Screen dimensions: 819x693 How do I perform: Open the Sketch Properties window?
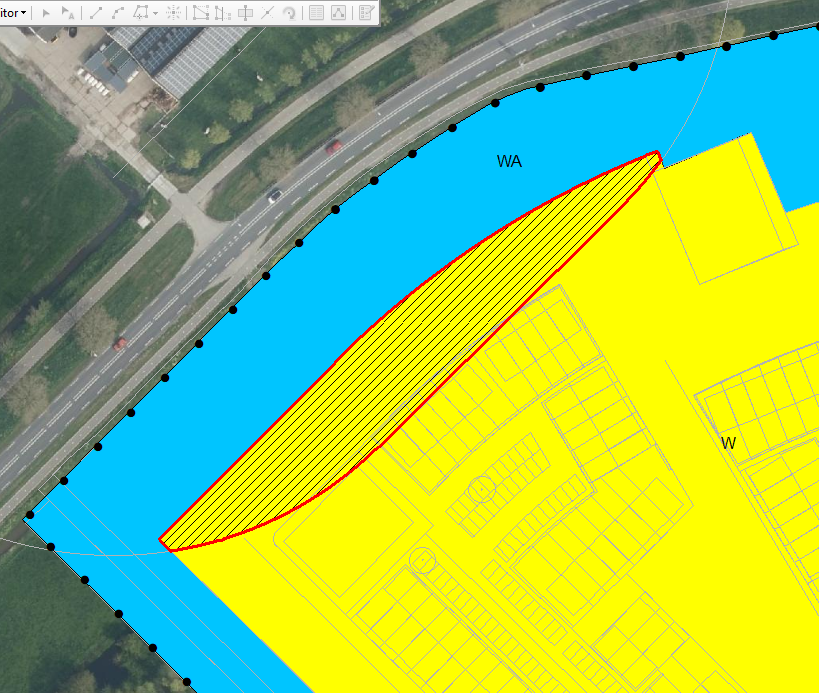[338, 13]
